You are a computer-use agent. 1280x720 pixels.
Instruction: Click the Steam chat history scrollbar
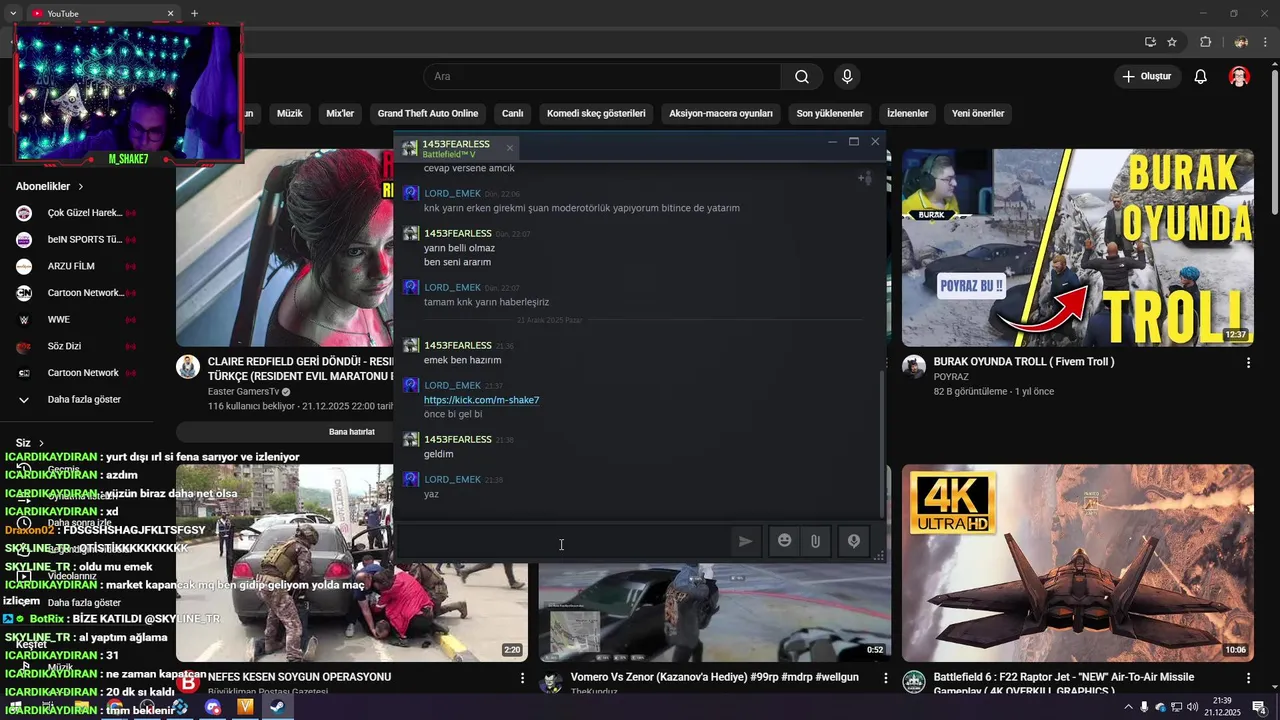coord(881,443)
